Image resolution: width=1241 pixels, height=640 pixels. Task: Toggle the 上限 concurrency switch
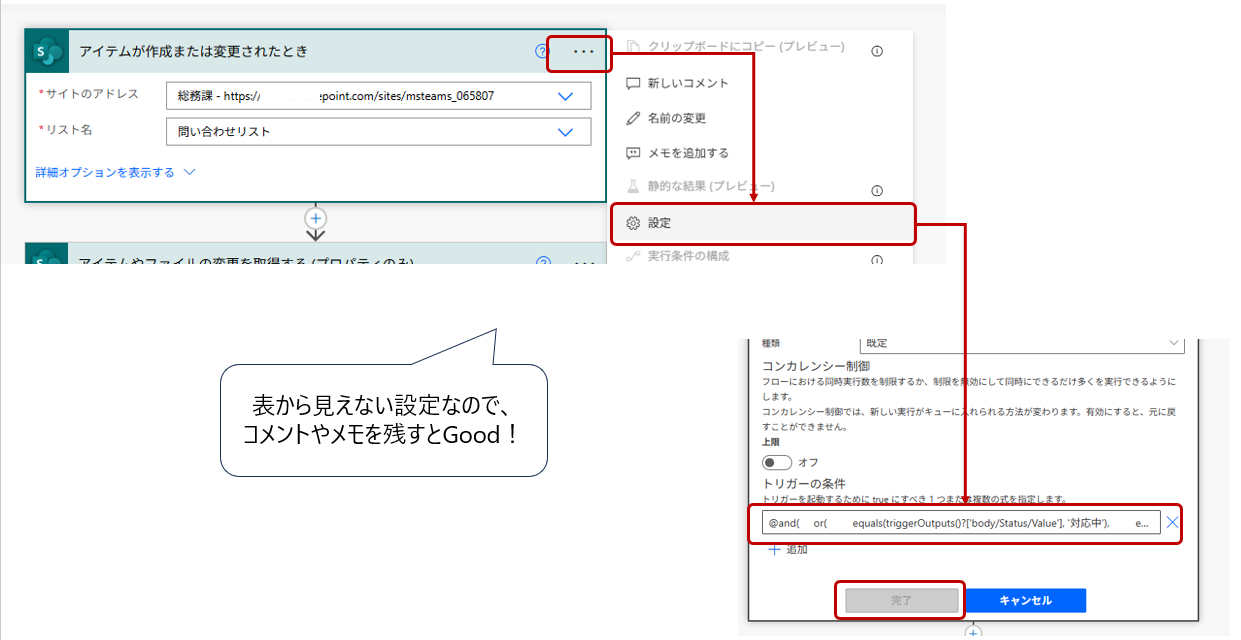pyautogui.click(x=777, y=462)
